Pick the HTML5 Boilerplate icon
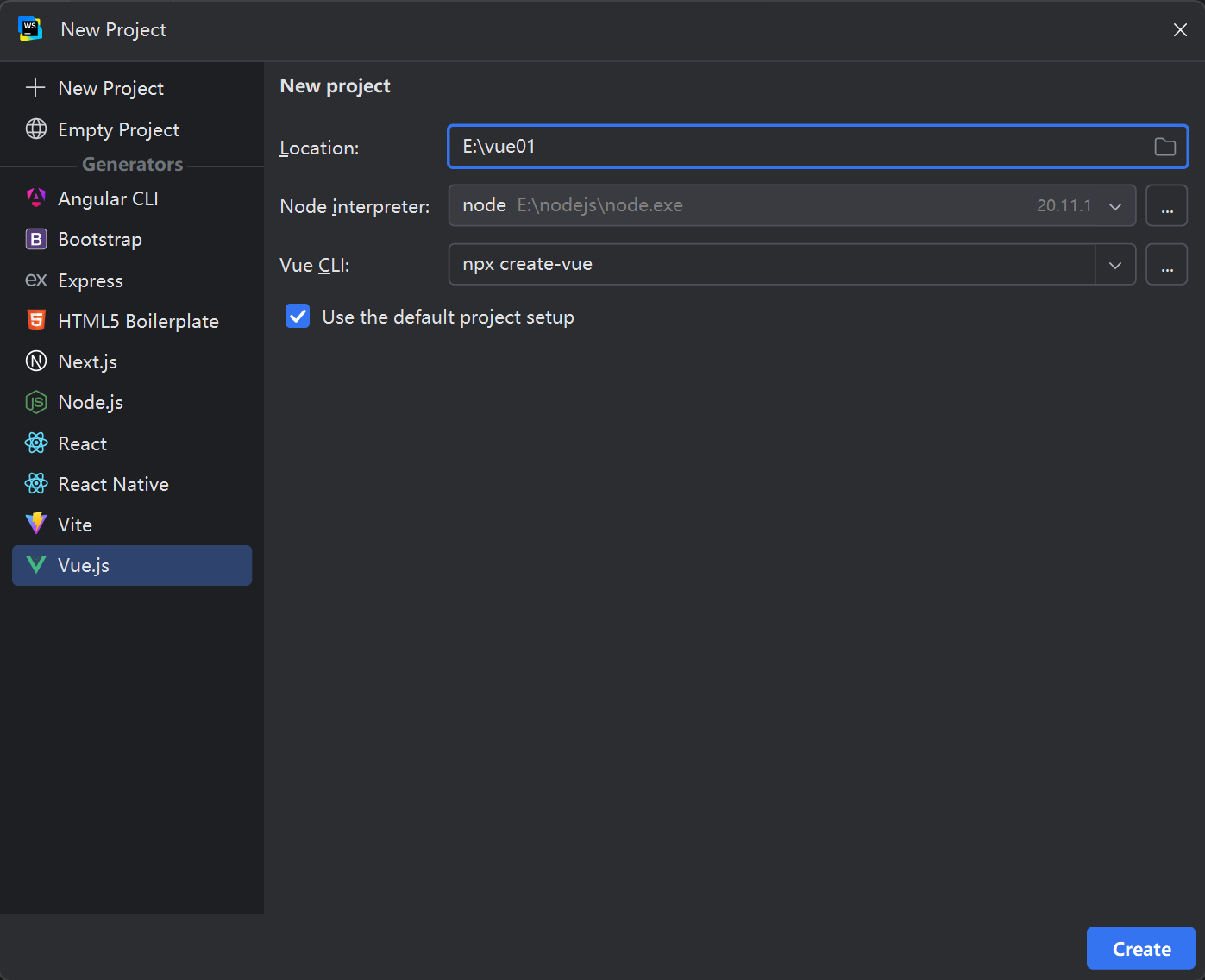This screenshot has width=1205, height=980. click(x=36, y=321)
